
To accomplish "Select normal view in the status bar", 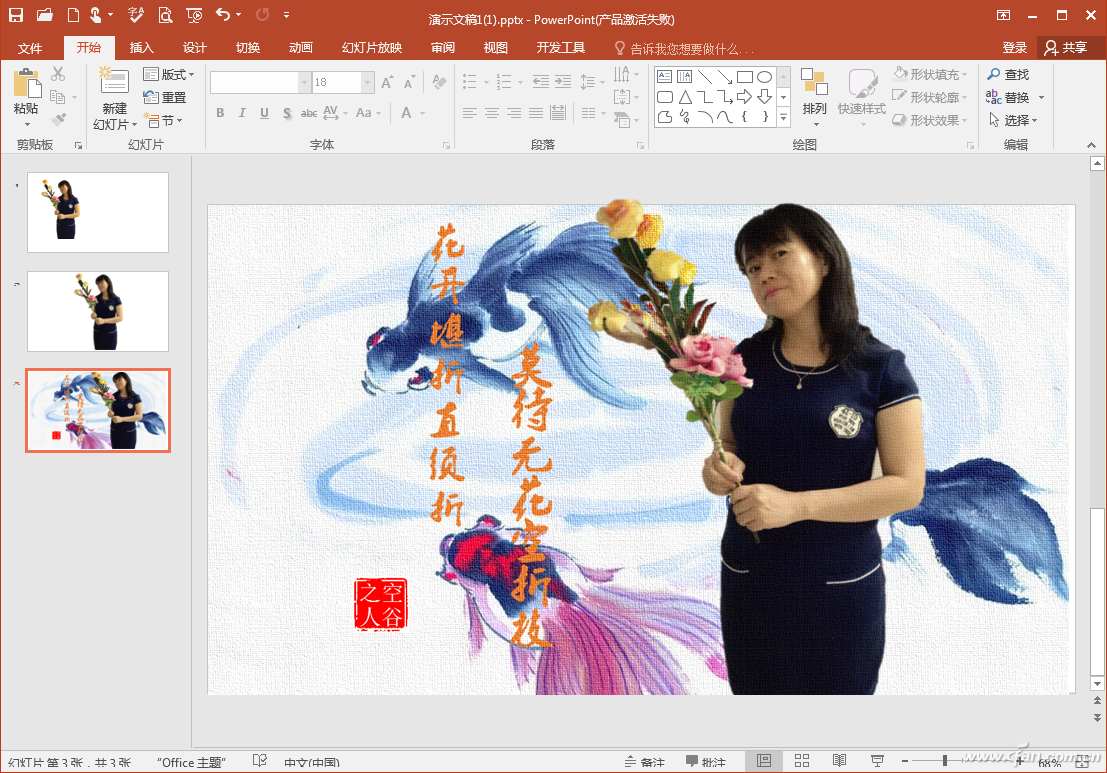I will (764, 761).
